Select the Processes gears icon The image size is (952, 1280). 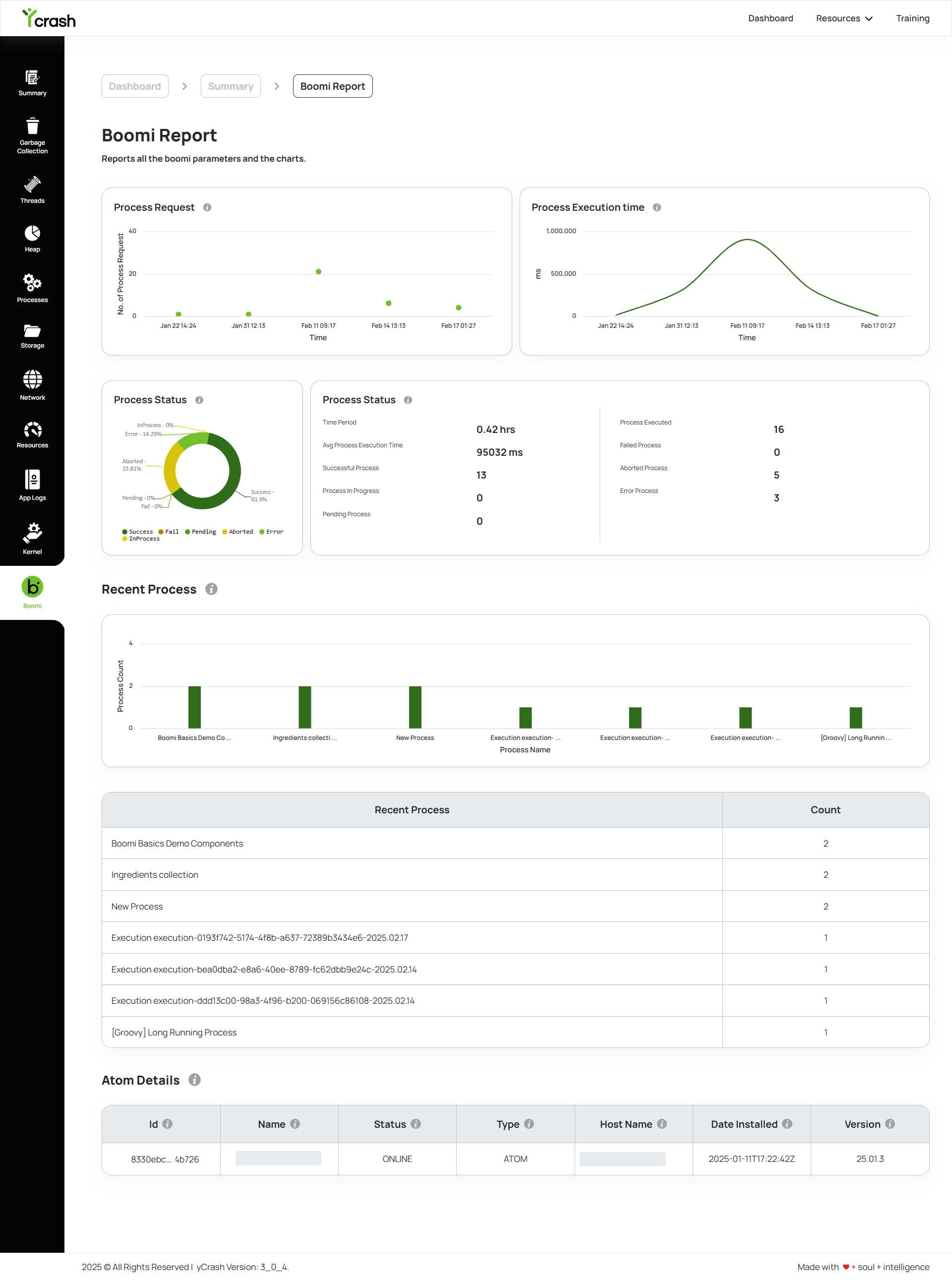click(x=32, y=283)
